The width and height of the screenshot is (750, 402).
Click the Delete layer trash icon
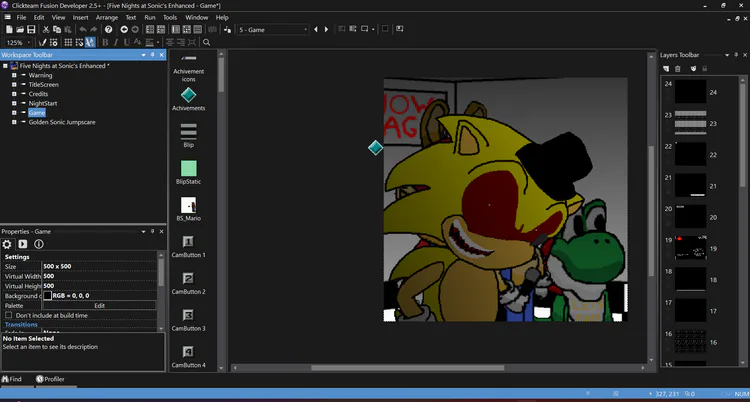(x=678, y=69)
